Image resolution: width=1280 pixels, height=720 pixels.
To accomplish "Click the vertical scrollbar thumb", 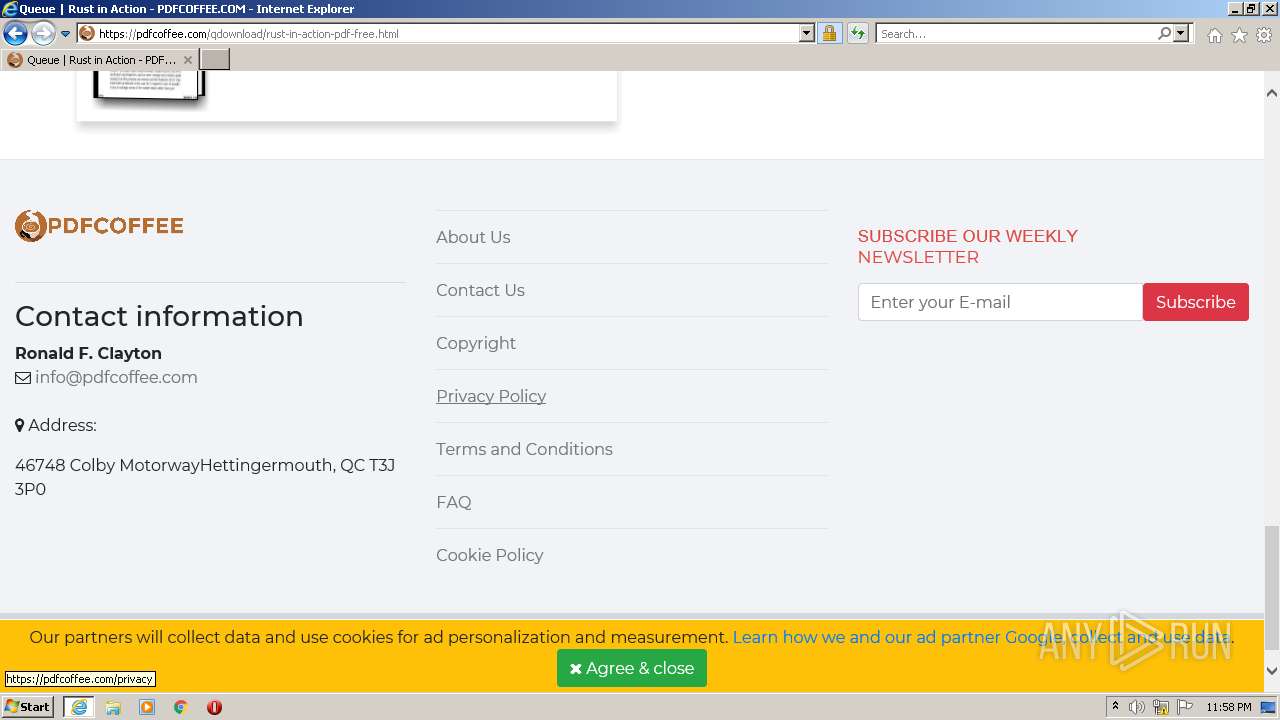I will 1272,587.
